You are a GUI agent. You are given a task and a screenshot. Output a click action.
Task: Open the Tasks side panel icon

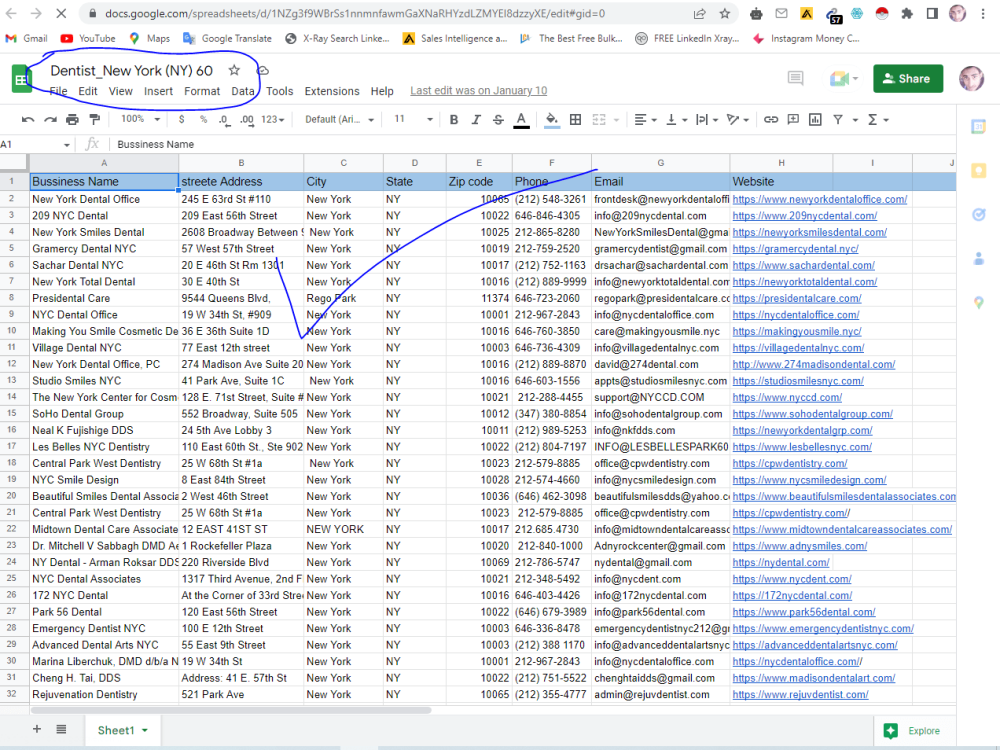[978, 215]
